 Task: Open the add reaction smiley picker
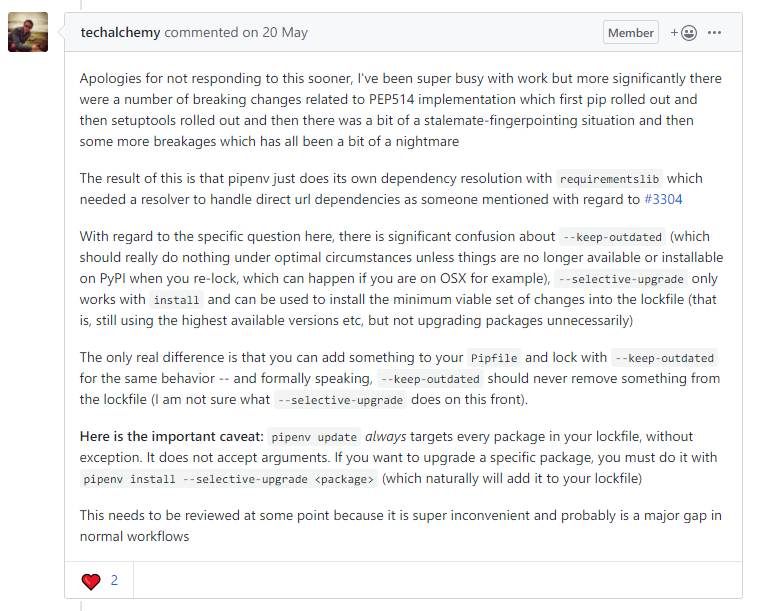pos(684,32)
